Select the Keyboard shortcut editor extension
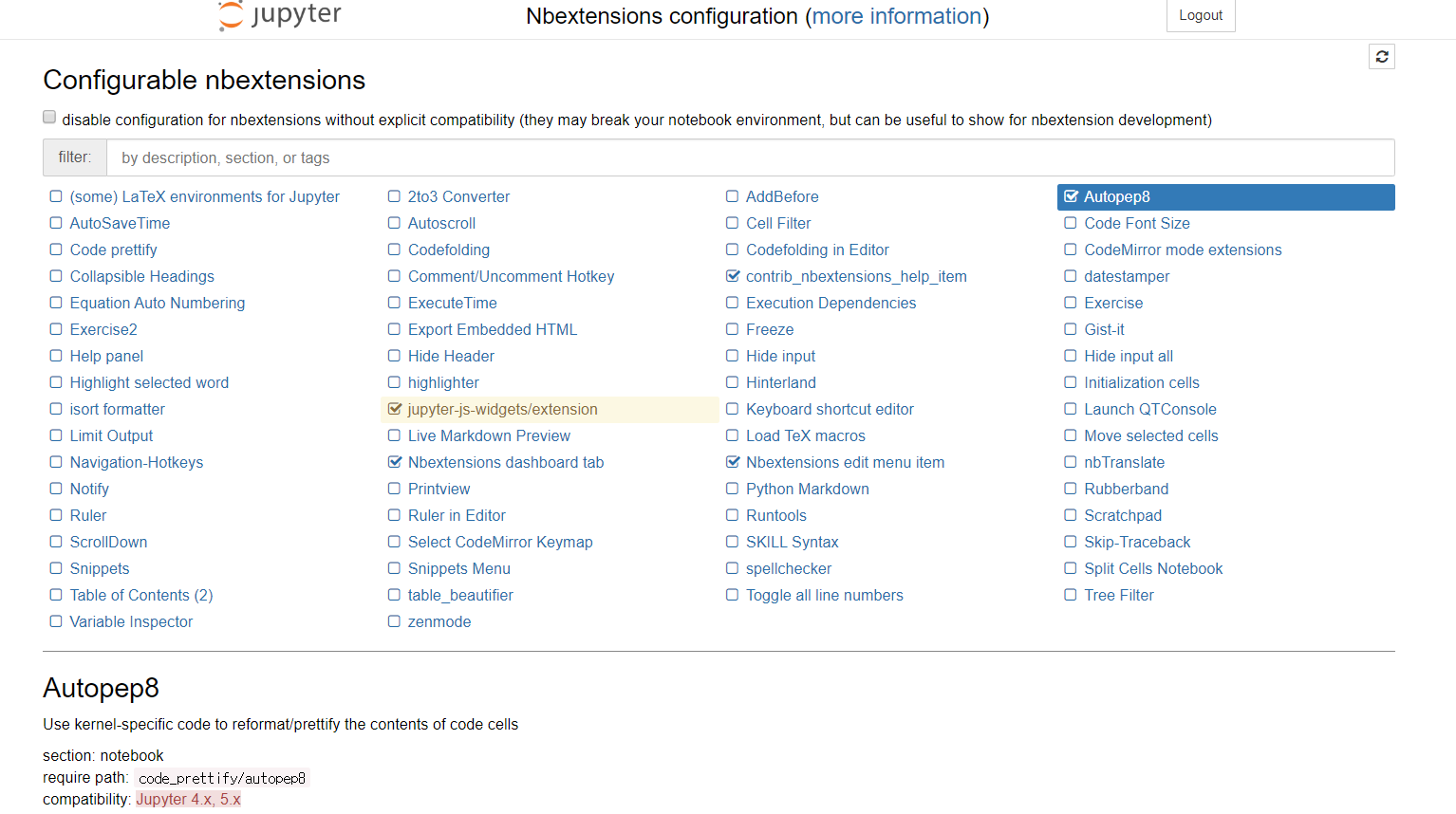Screen dimensions: 1456x814 (x=830, y=409)
